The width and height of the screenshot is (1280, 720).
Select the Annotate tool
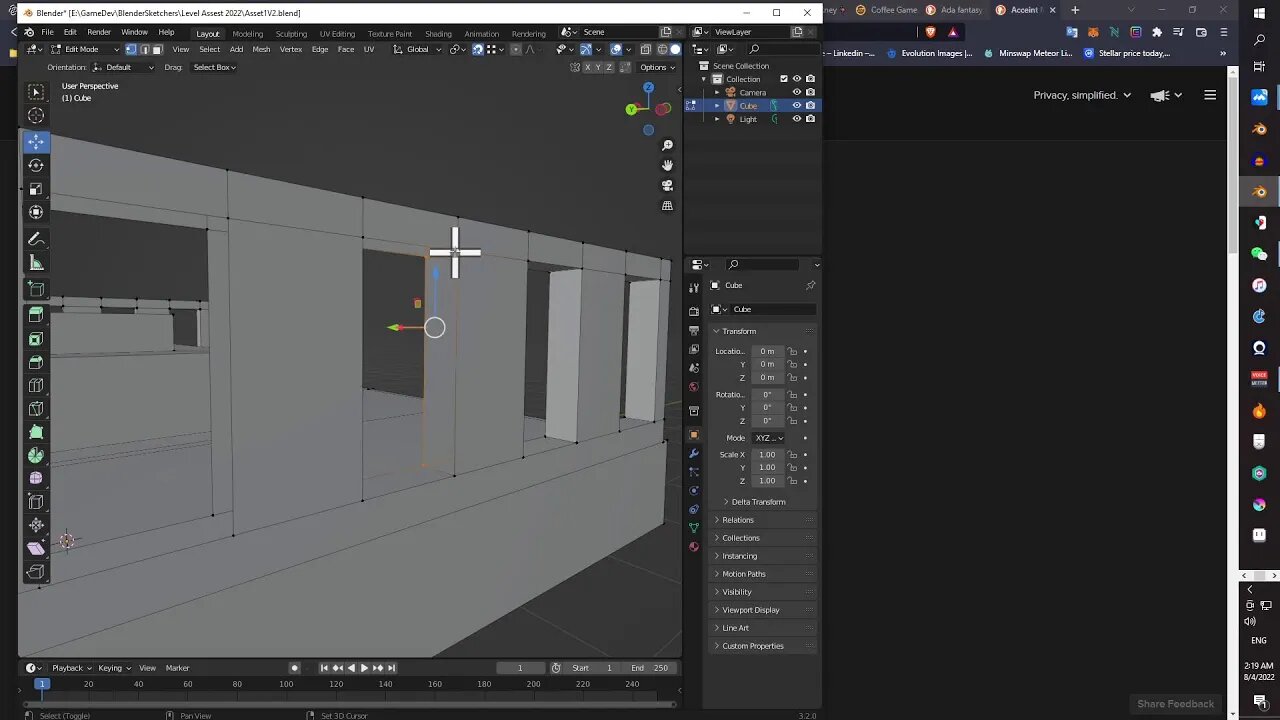click(36, 240)
